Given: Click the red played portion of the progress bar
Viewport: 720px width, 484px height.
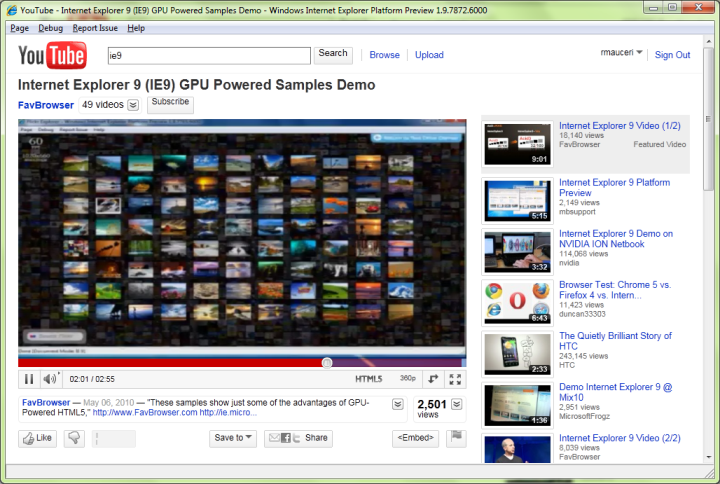Looking at the screenshot, I should coord(170,363).
